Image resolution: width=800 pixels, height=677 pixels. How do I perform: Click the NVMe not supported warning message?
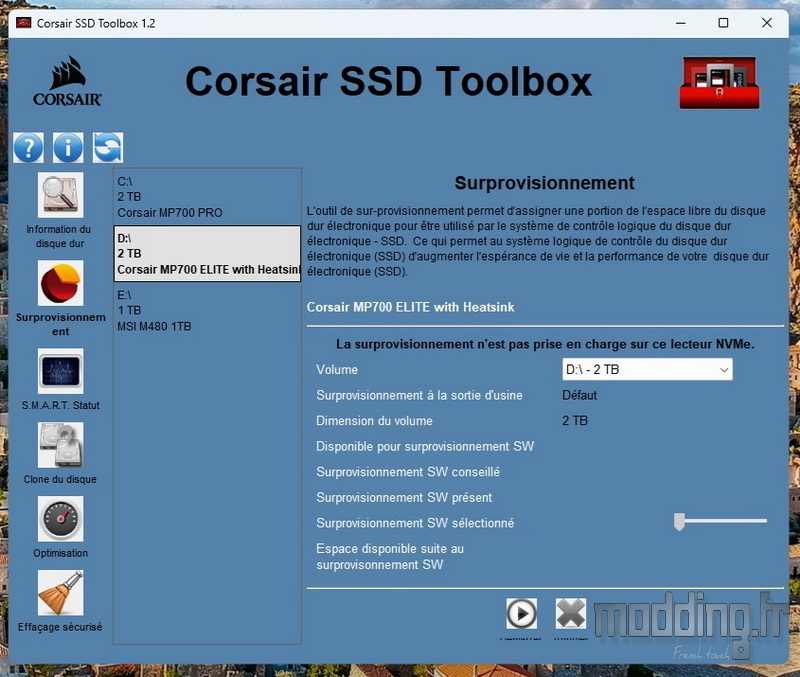(545, 344)
